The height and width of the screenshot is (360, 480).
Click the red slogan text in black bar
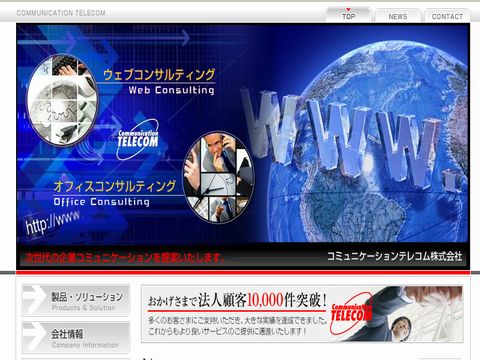124,257
